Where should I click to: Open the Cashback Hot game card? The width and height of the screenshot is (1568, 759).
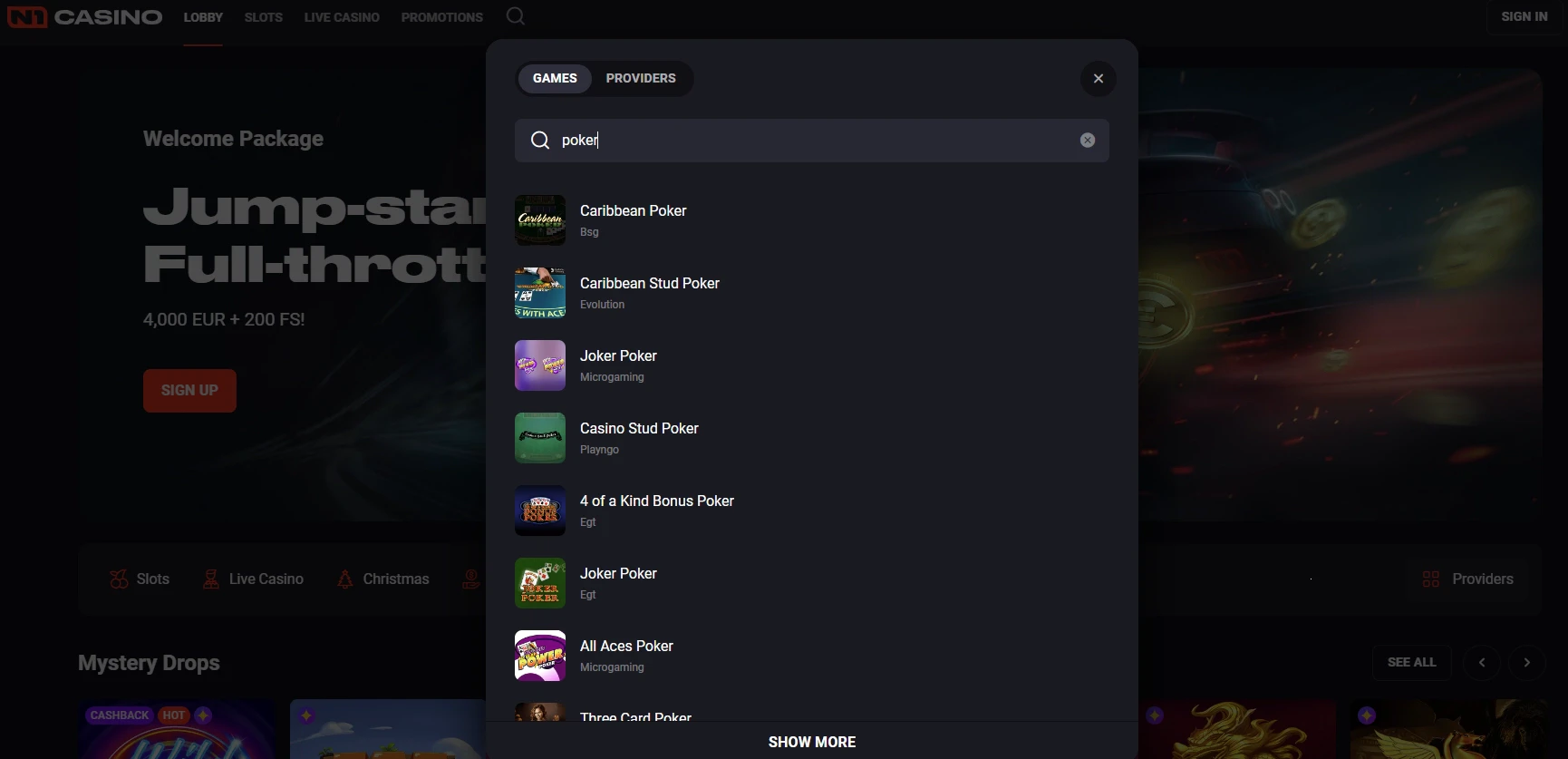click(177, 729)
